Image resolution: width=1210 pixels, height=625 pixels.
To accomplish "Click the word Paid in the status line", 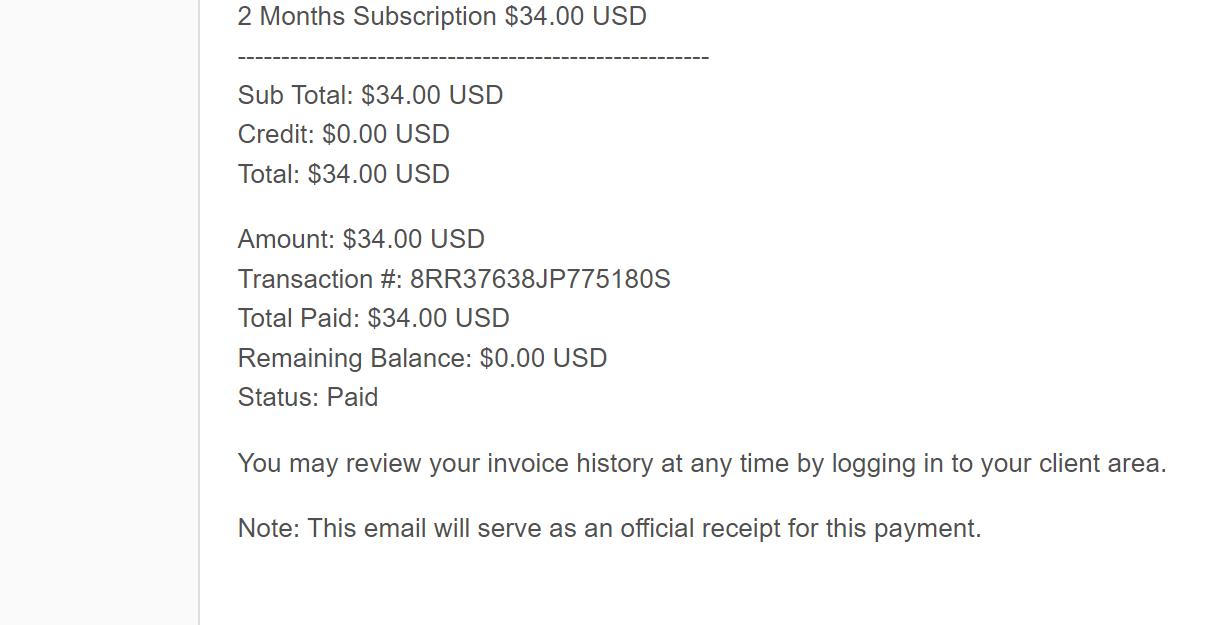I will (353, 397).
